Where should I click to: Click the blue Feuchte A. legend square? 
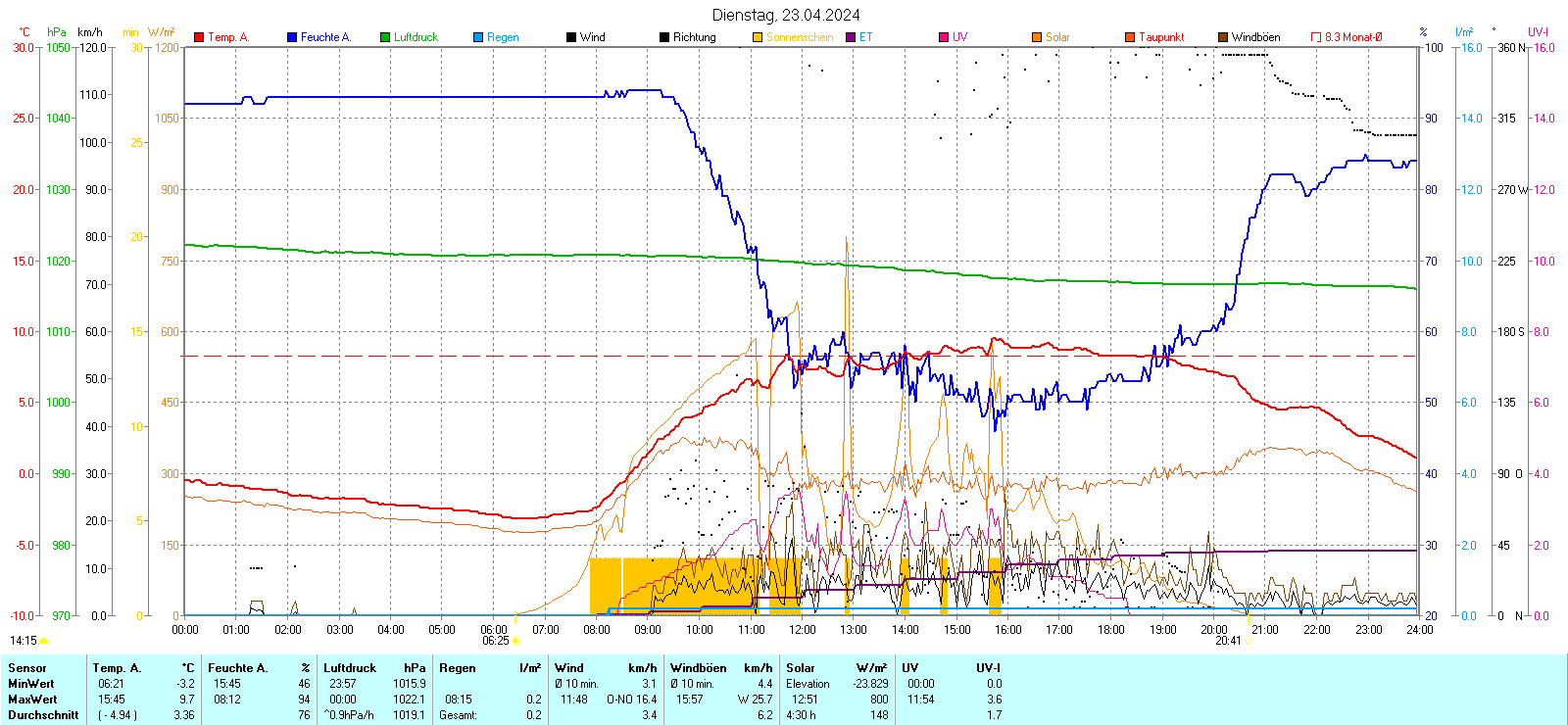click(292, 37)
